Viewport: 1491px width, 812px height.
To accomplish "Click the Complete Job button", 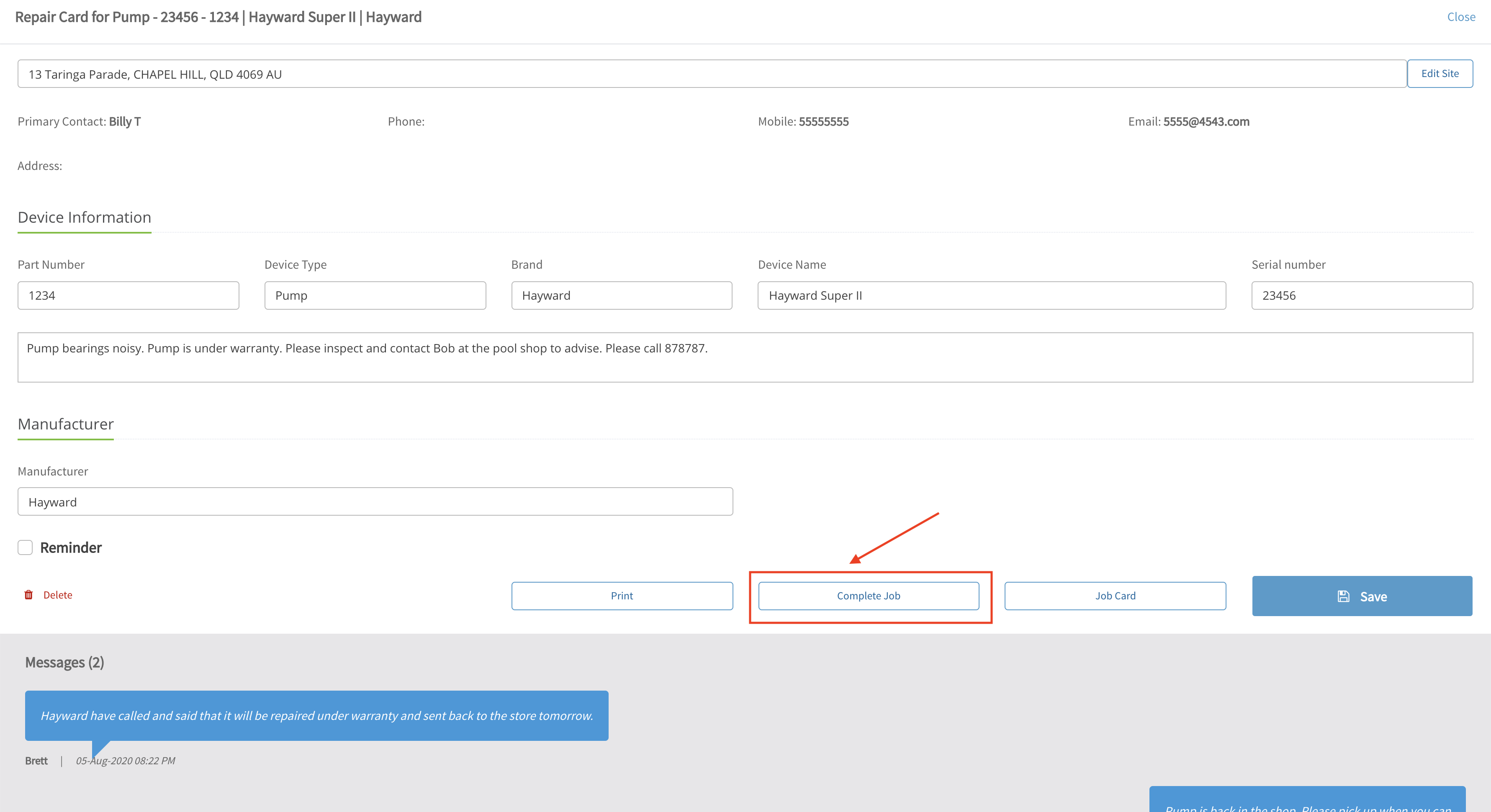I will pos(869,596).
